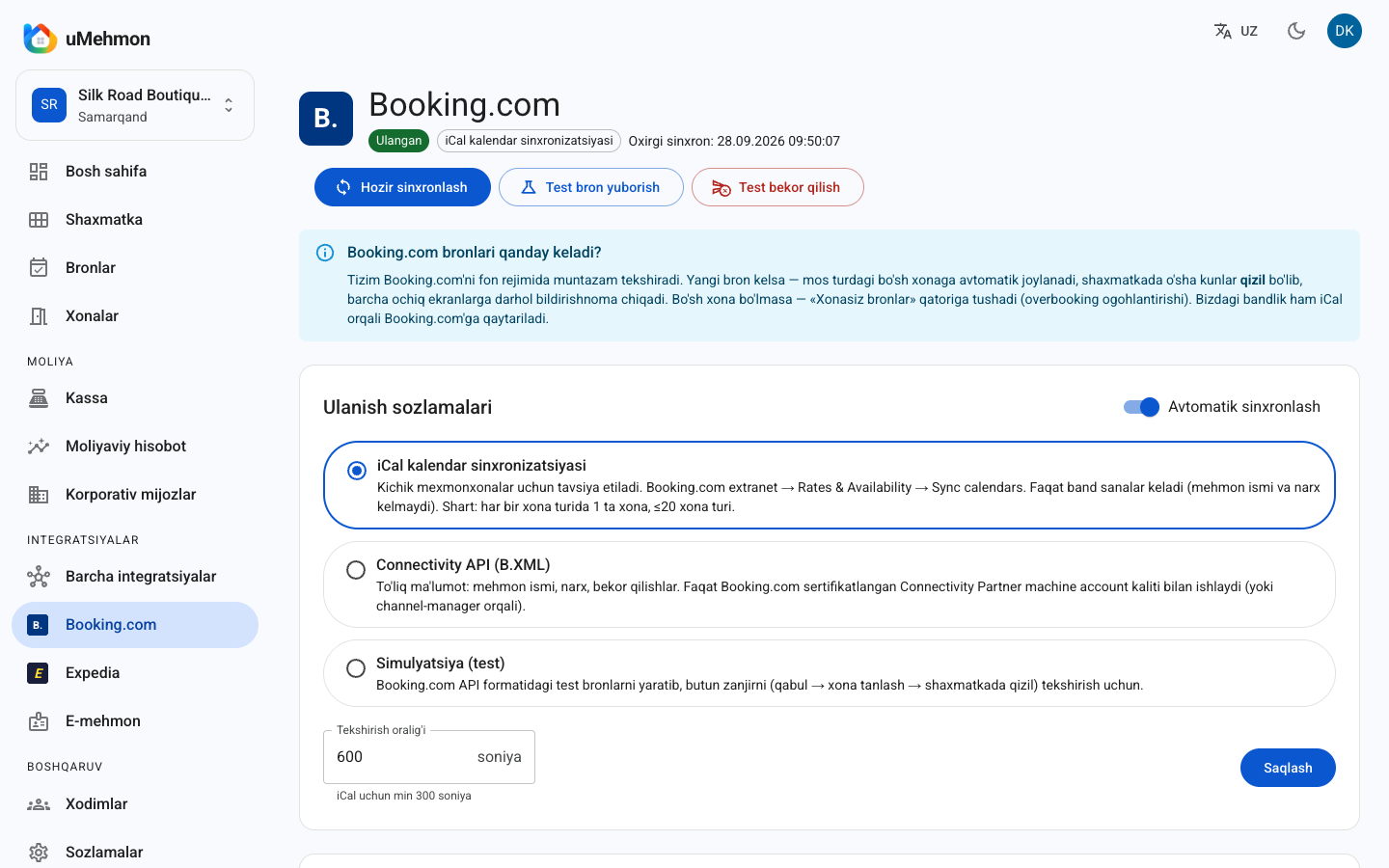Click the Moliyaviy hisobot chart icon
Image resolution: width=1389 pixels, height=868 pixels.
pos(39,447)
